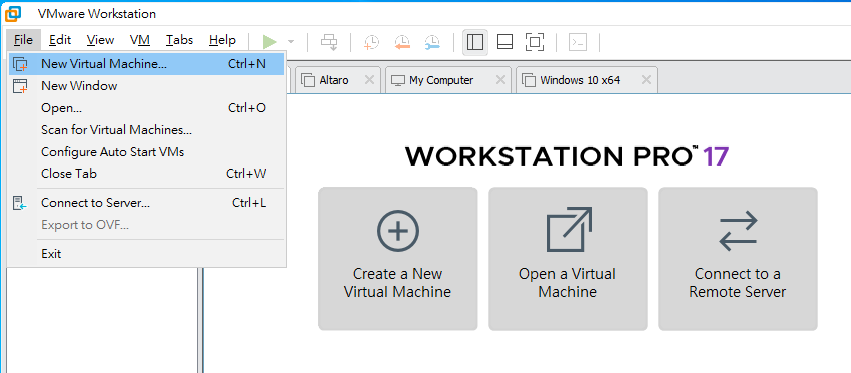
Task: Close the Altaro tab
Action: pos(369,80)
